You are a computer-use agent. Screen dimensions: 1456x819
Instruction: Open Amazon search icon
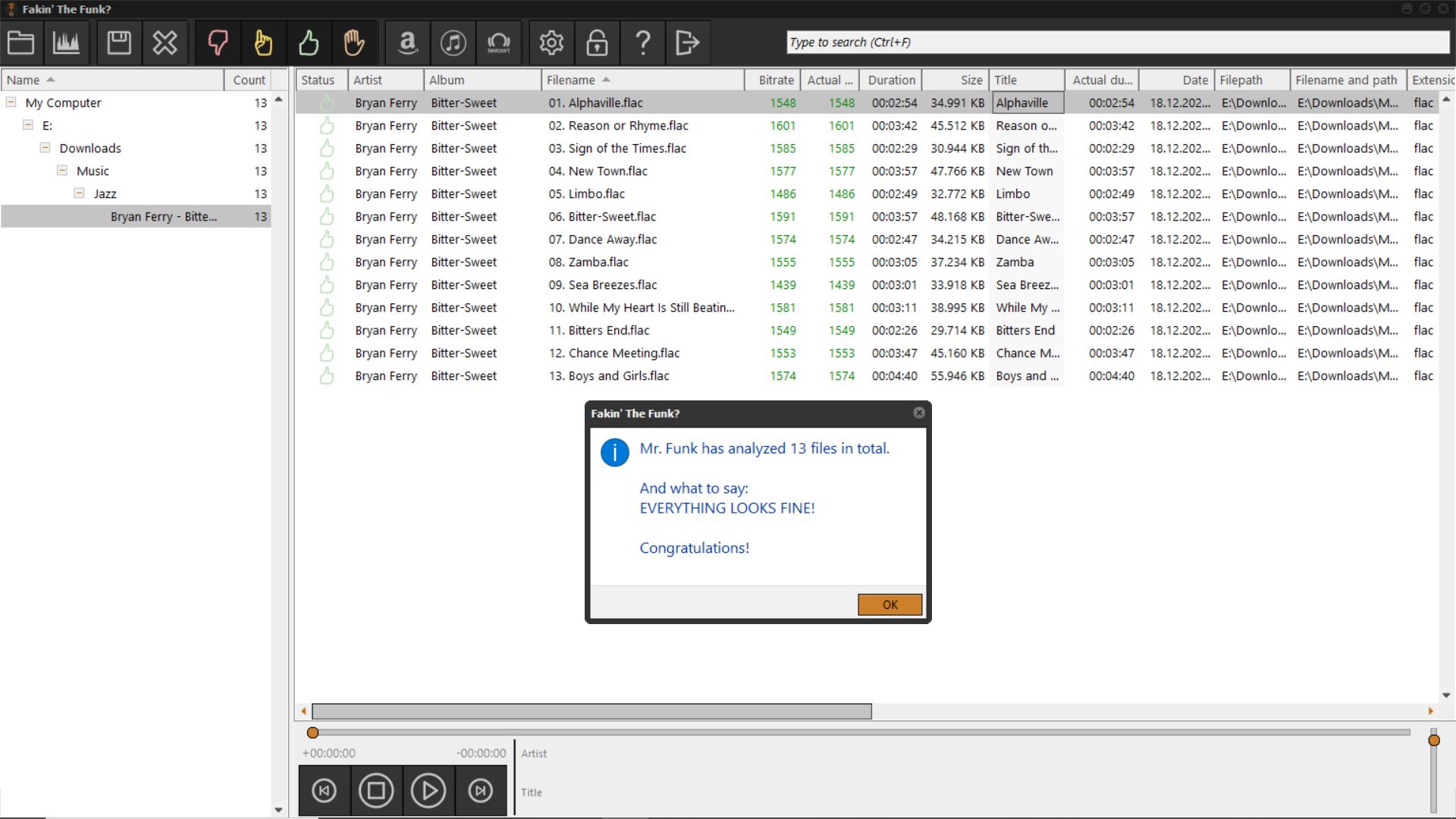(x=408, y=42)
